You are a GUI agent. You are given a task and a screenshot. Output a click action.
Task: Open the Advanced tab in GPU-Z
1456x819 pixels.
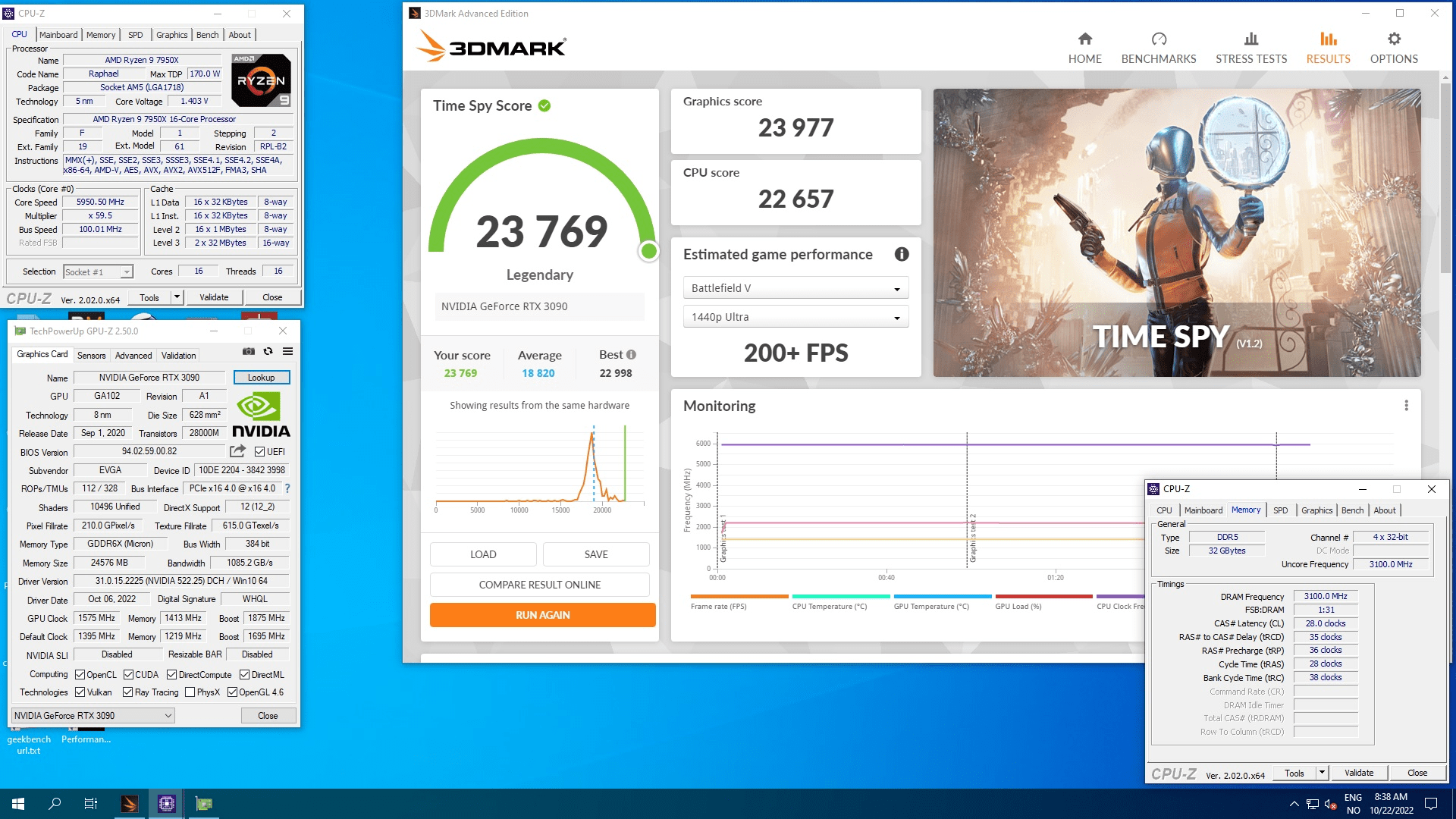click(133, 356)
